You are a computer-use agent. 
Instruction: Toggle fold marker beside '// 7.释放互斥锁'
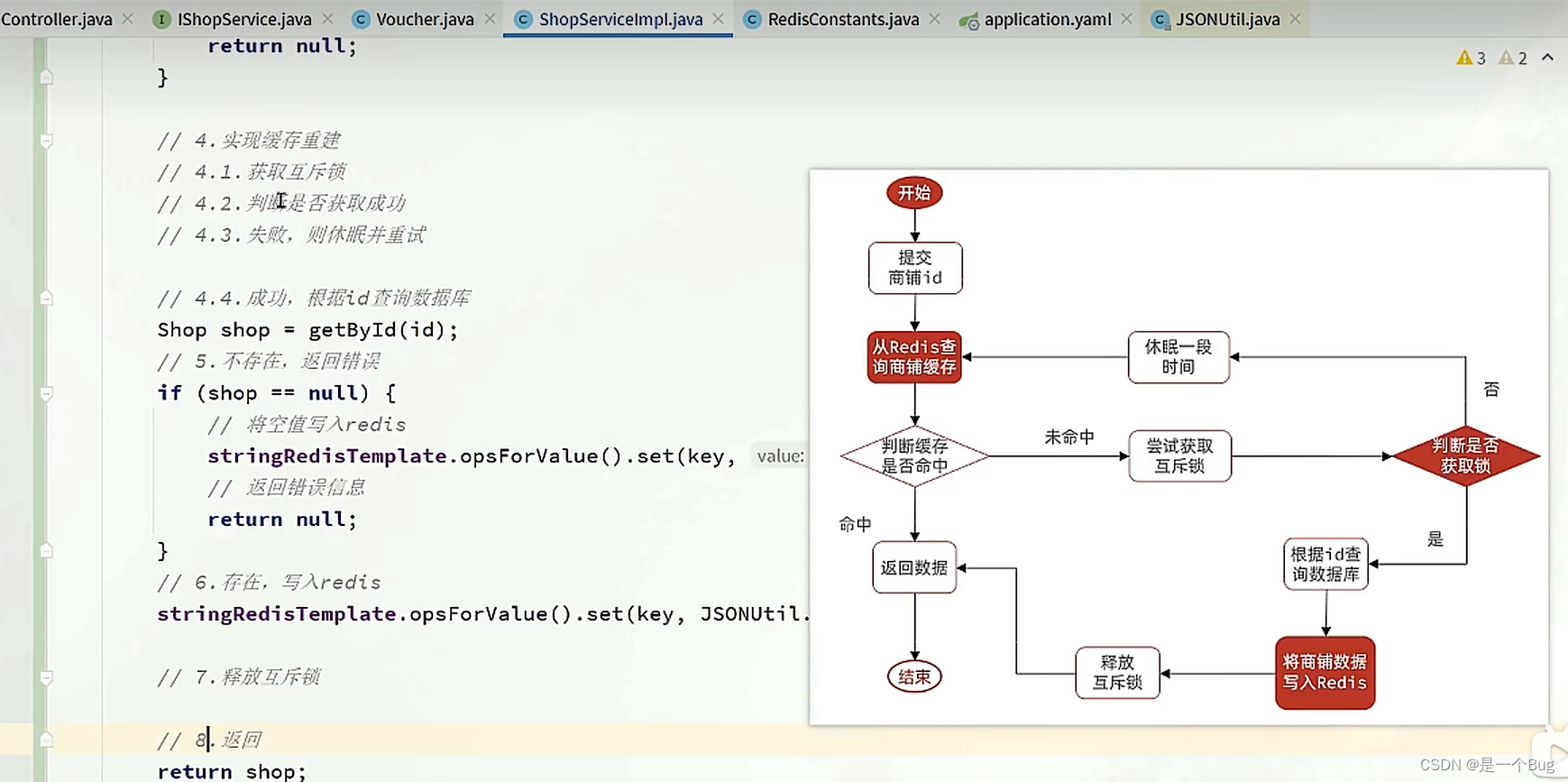46,677
